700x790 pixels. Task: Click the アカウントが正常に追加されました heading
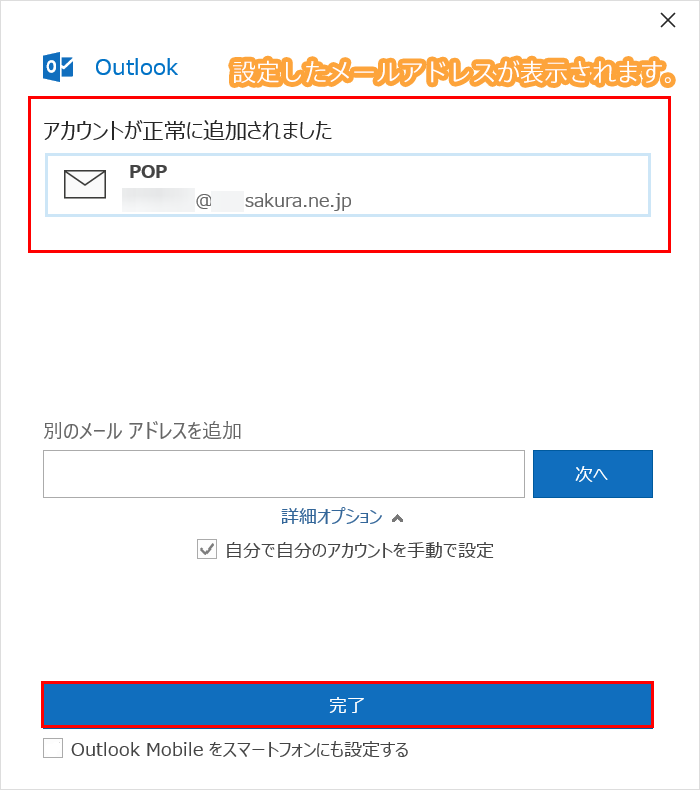(187, 130)
